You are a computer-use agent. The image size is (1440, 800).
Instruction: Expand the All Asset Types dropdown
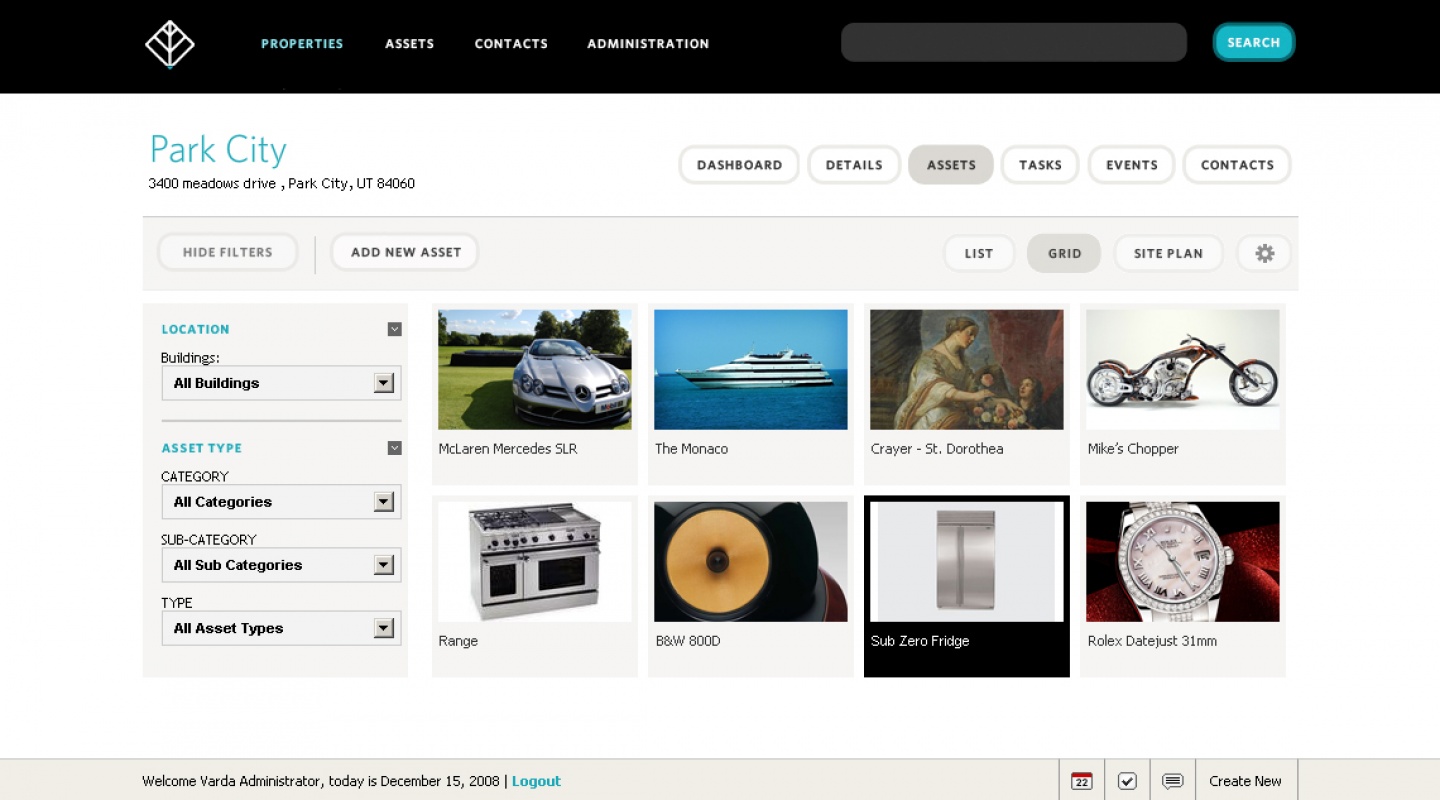(x=383, y=628)
